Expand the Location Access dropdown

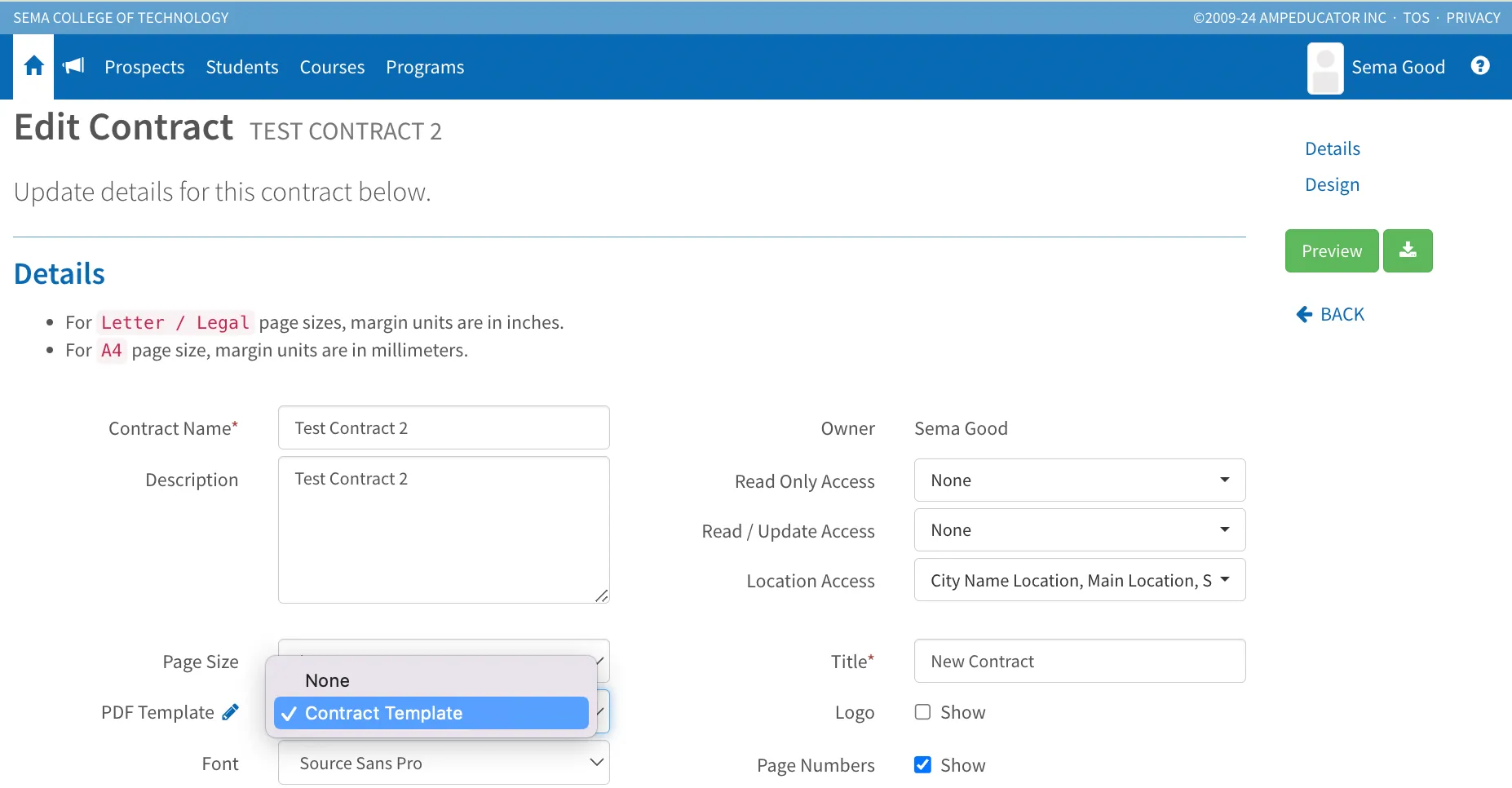(1080, 579)
